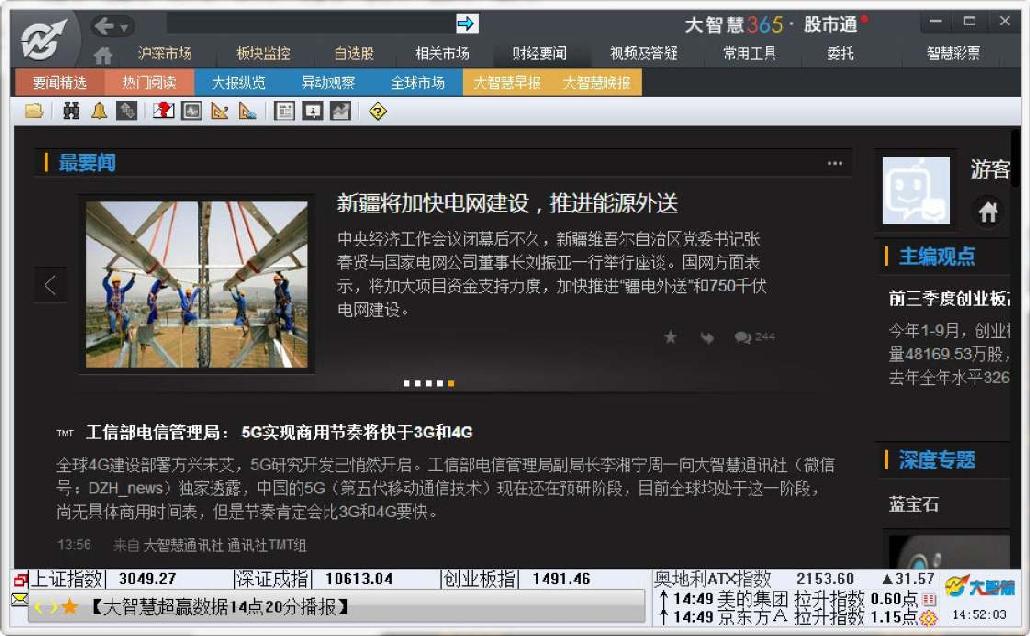Click the yellow question mark help icon
Image resolution: width=1030 pixels, height=636 pixels.
click(378, 112)
